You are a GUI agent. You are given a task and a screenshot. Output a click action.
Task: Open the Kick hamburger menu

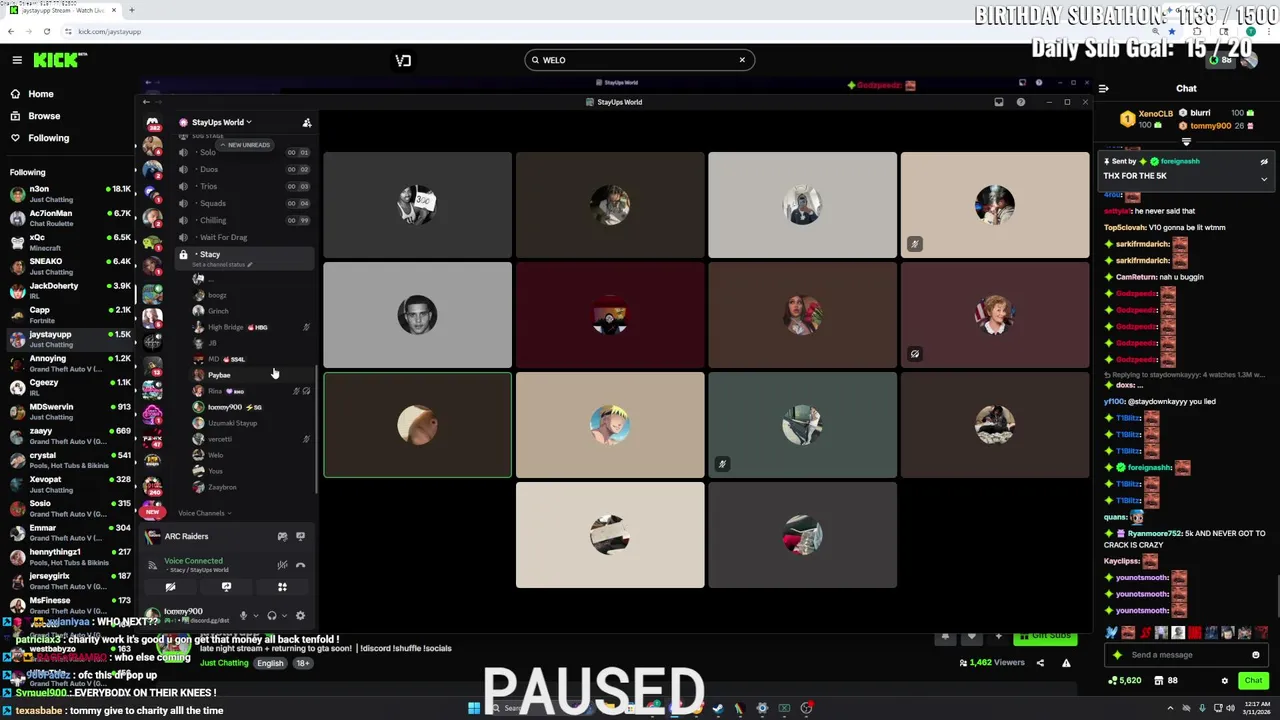(x=17, y=60)
